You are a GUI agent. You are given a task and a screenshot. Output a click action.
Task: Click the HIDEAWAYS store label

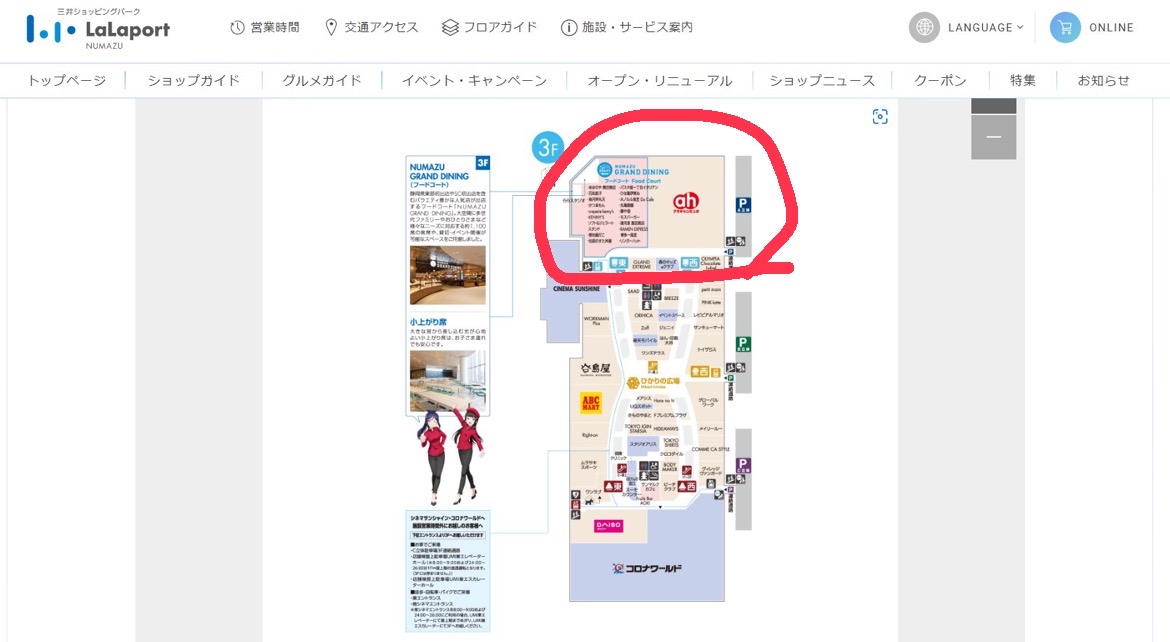(x=666, y=429)
